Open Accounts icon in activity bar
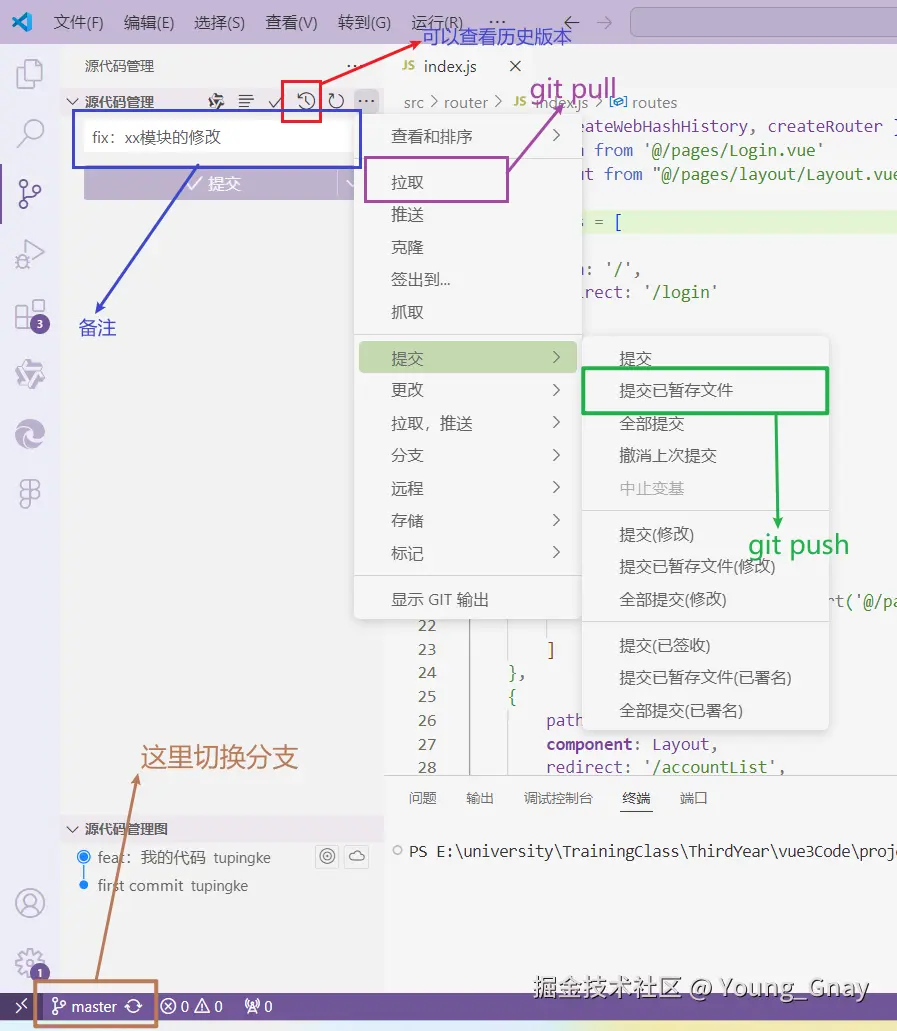 coord(30,903)
